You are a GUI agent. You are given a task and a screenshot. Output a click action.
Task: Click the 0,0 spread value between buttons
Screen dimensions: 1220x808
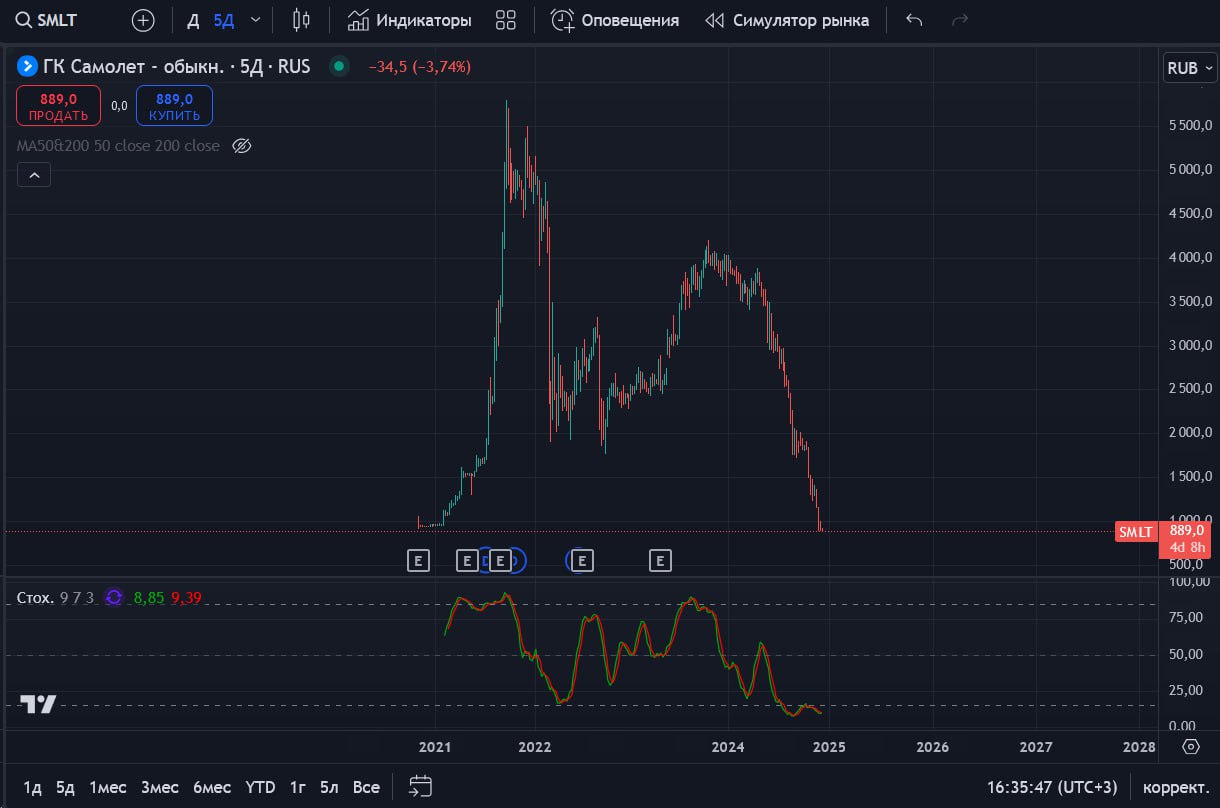[x=119, y=106]
